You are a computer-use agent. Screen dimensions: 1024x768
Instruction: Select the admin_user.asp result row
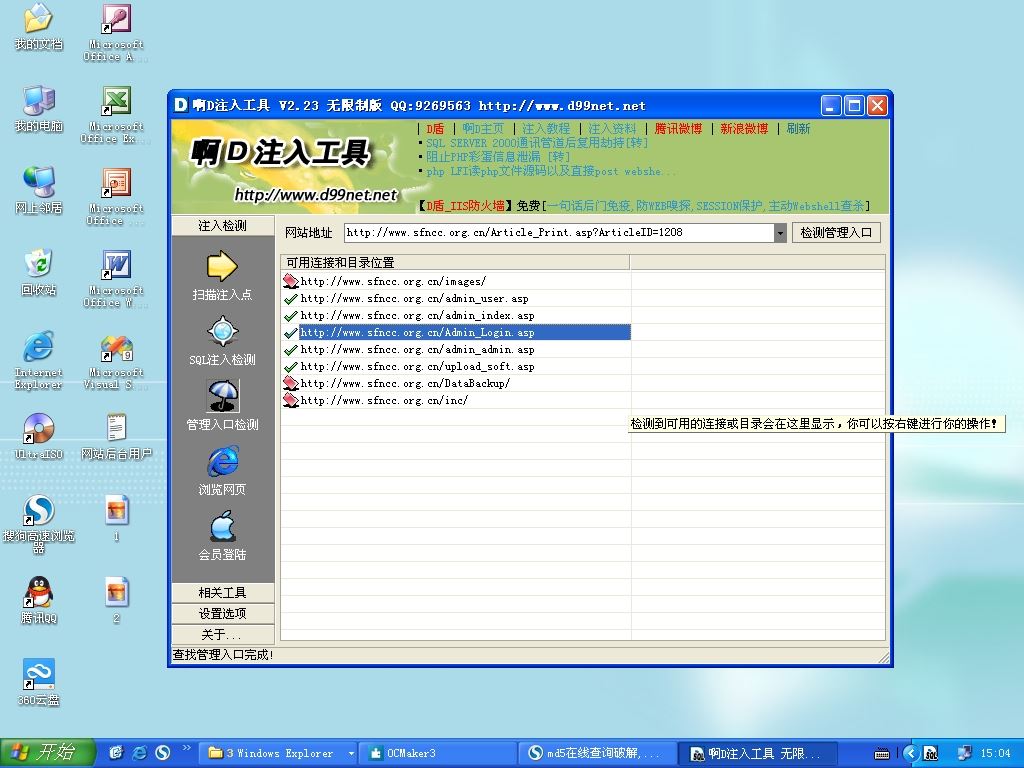tap(456, 298)
